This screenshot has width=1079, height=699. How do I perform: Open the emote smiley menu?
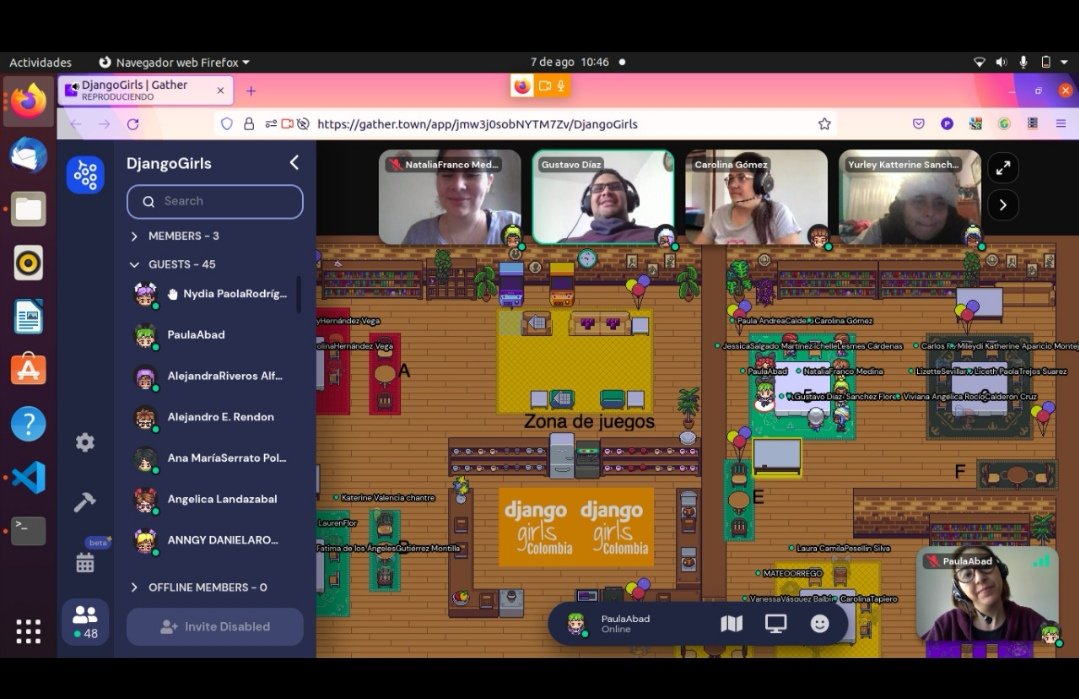(x=820, y=624)
